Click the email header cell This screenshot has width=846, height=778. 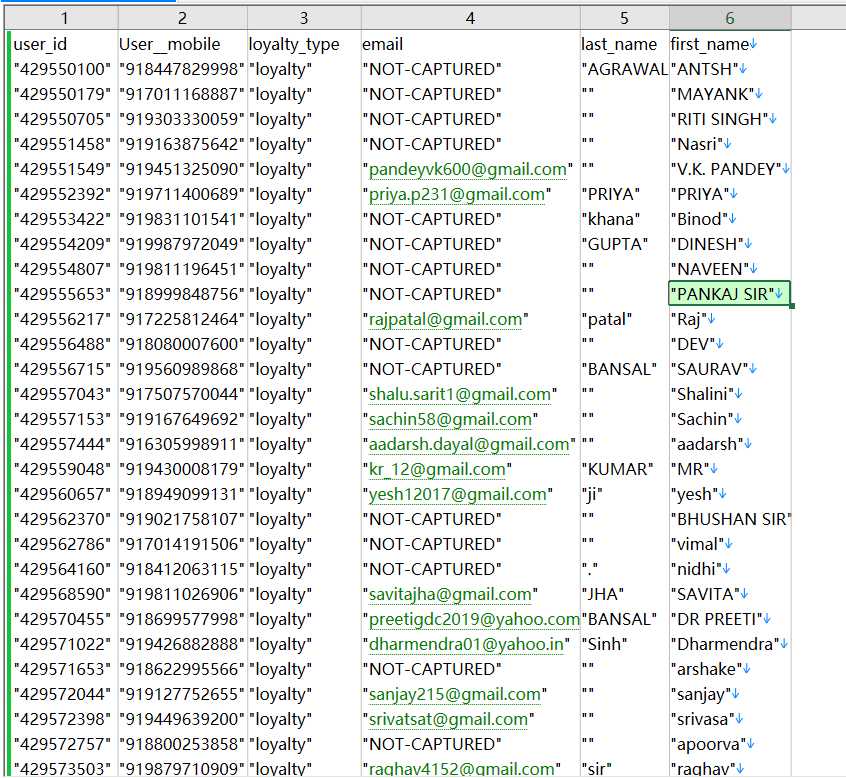(x=470, y=44)
